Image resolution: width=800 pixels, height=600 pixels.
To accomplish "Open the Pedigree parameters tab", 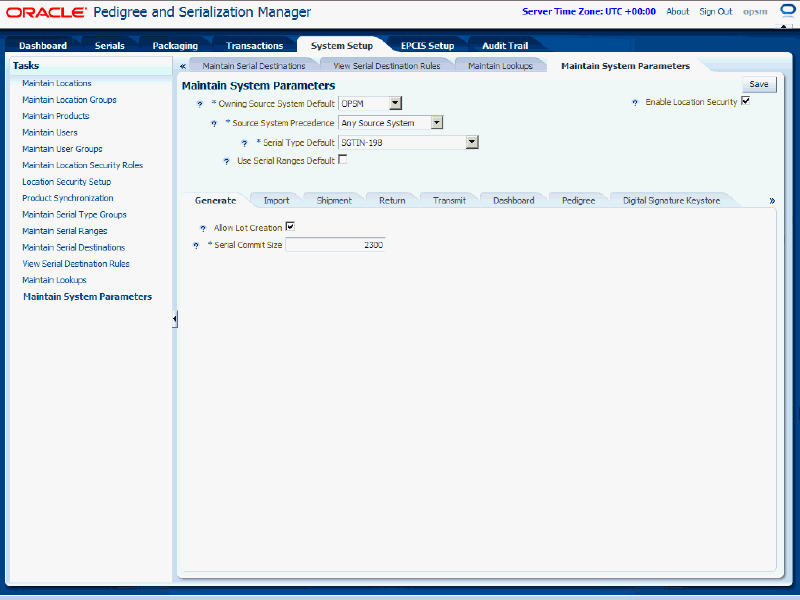I will pos(579,201).
